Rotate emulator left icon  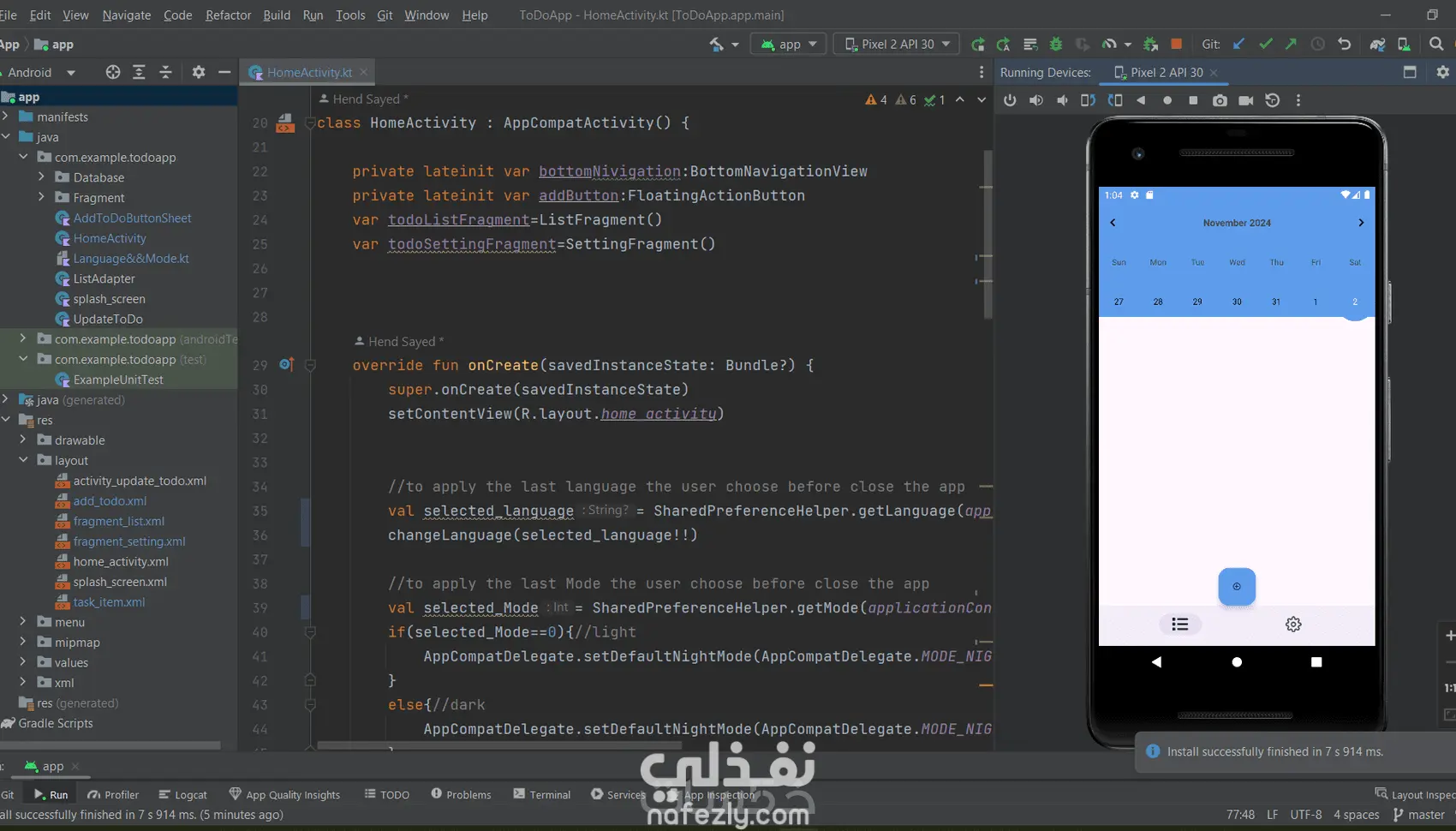(1089, 100)
